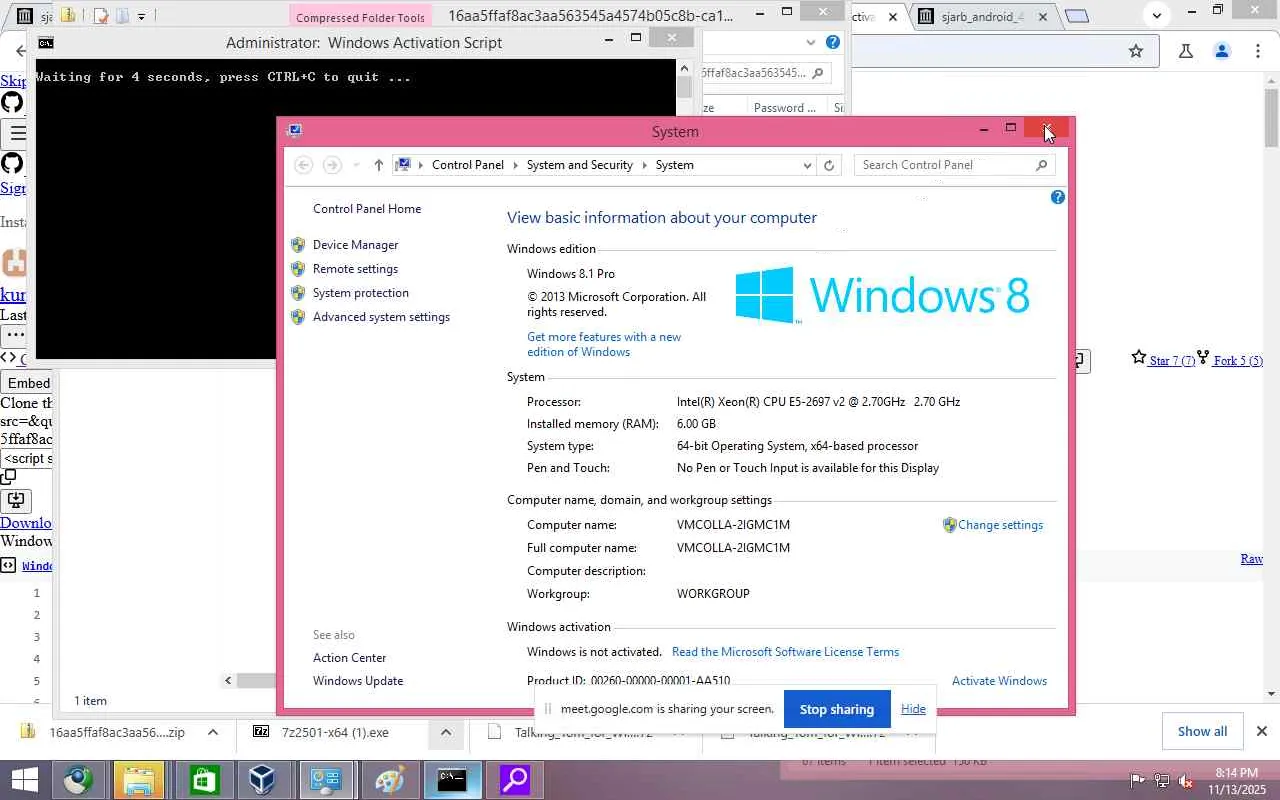Open the Chrome three-dot menu
The width and height of the screenshot is (1280, 800).
(x=1258, y=51)
